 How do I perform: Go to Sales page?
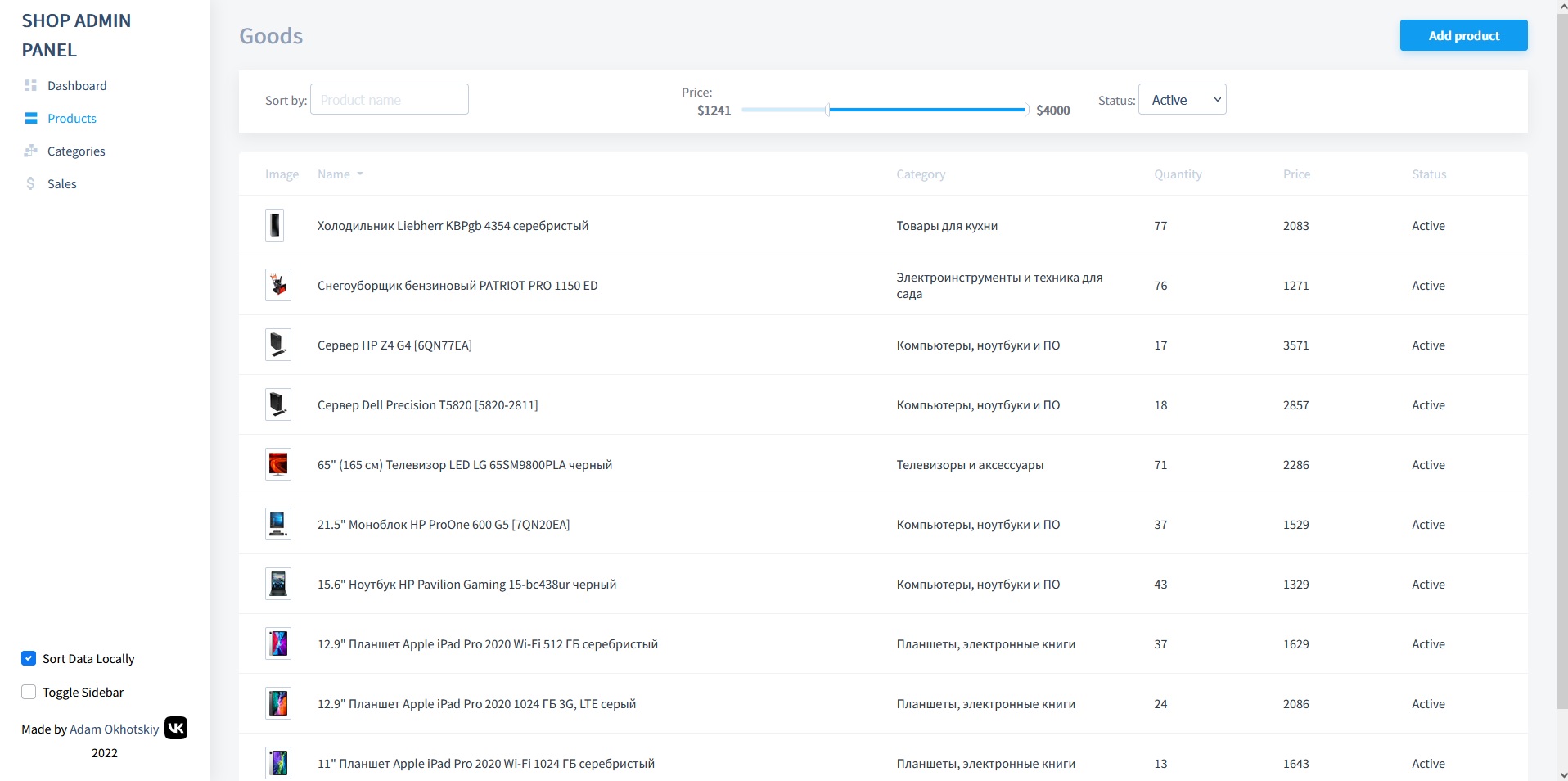[62, 183]
